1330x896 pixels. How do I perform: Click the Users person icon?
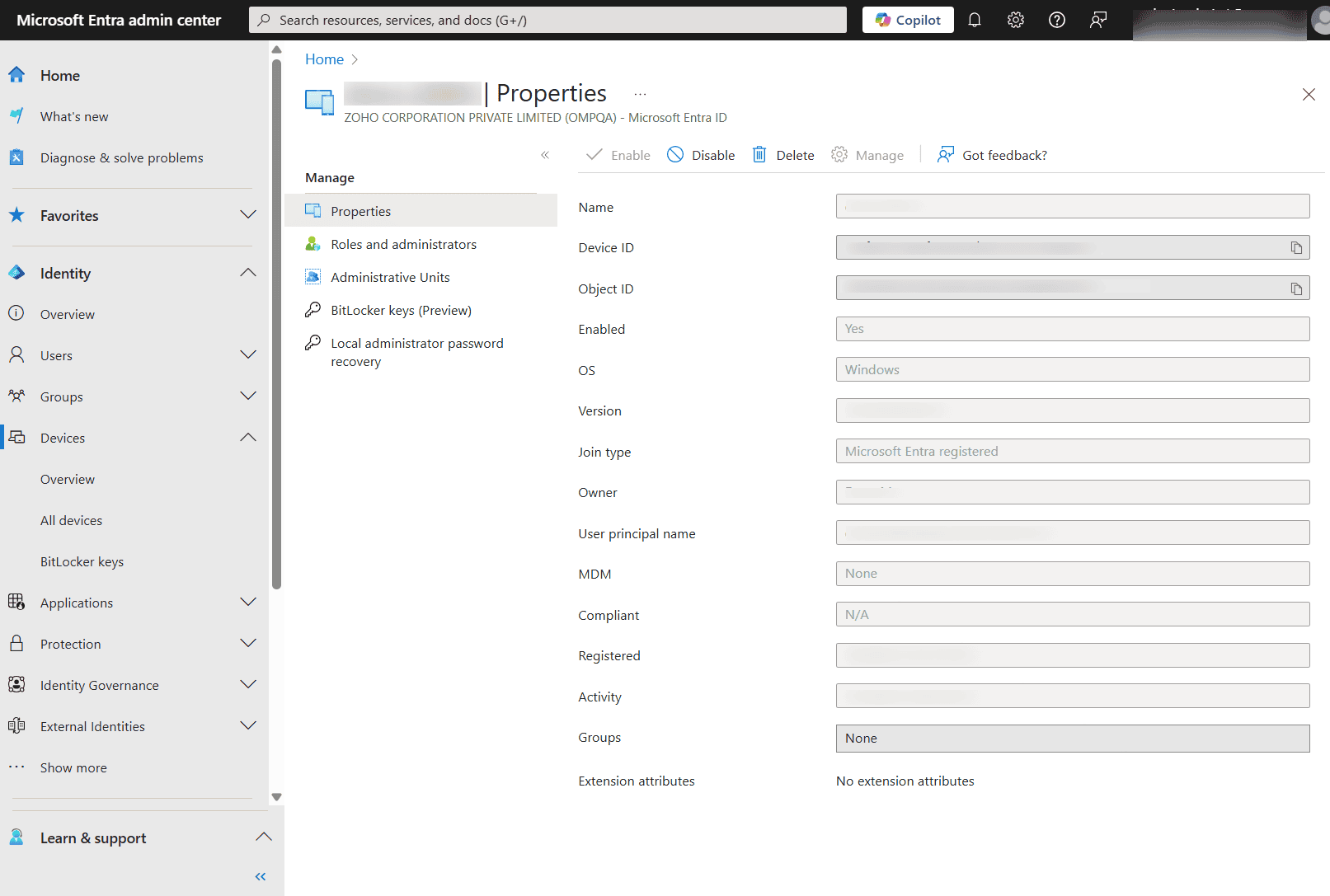[16, 354]
